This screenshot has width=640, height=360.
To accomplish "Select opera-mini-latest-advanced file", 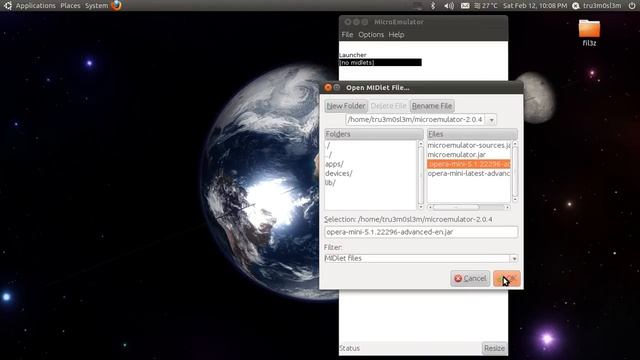I will (x=469, y=173).
